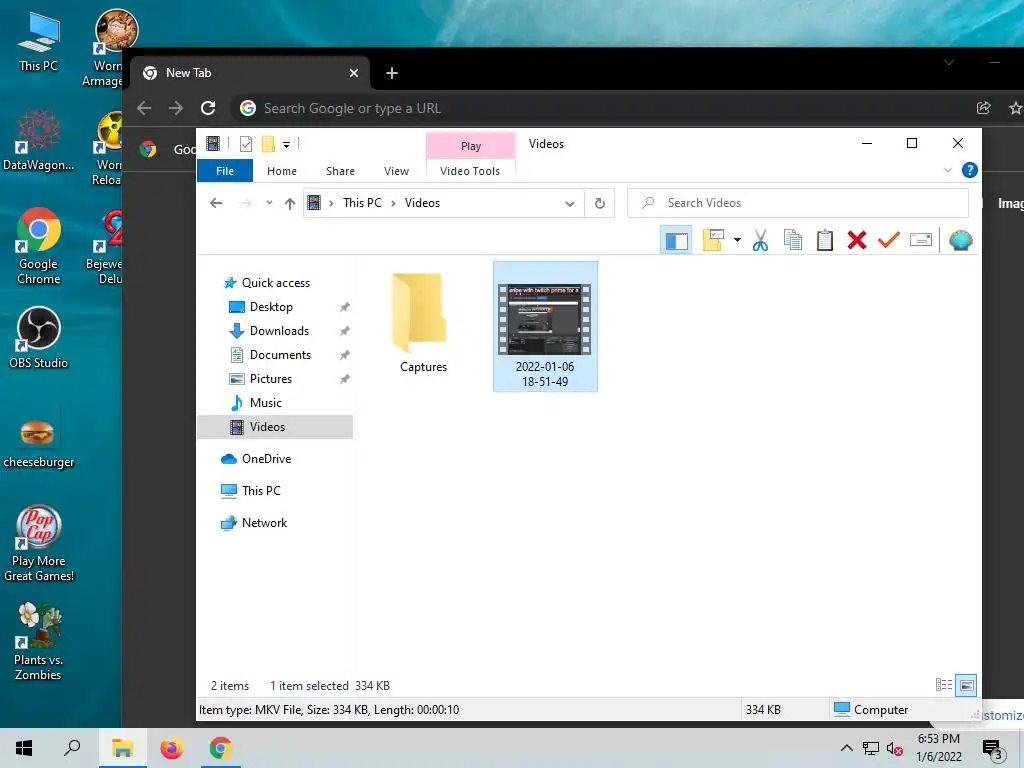
Task: Open the address bar history dropdown
Action: click(569, 204)
